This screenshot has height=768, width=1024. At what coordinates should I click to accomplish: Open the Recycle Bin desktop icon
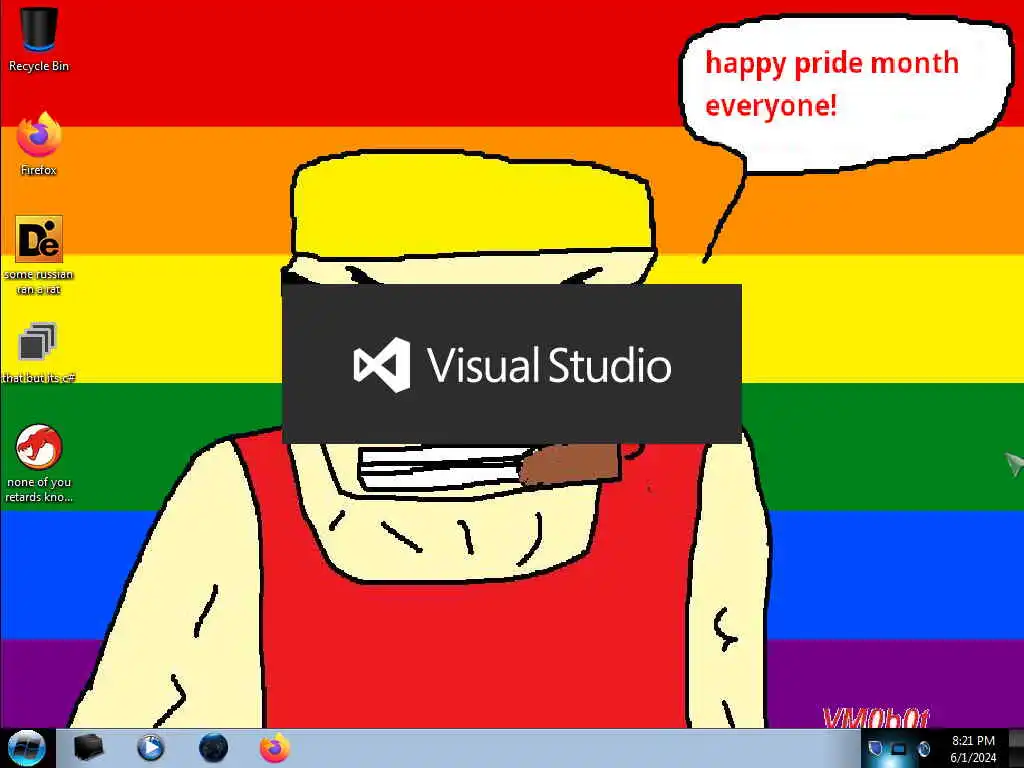click(x=39, y=39)
